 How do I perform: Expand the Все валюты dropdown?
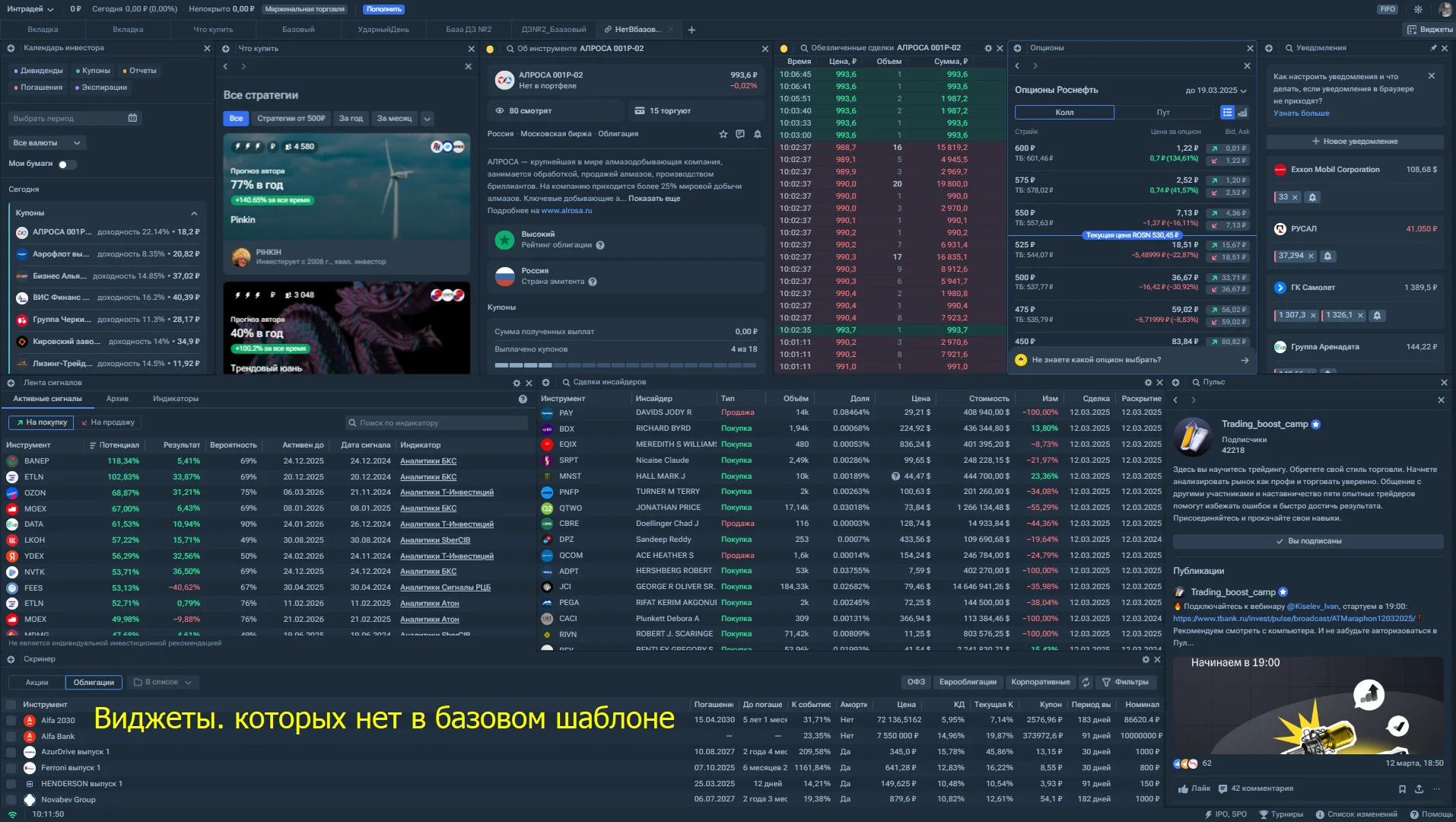pyautogui.click(x=46, y=143)
